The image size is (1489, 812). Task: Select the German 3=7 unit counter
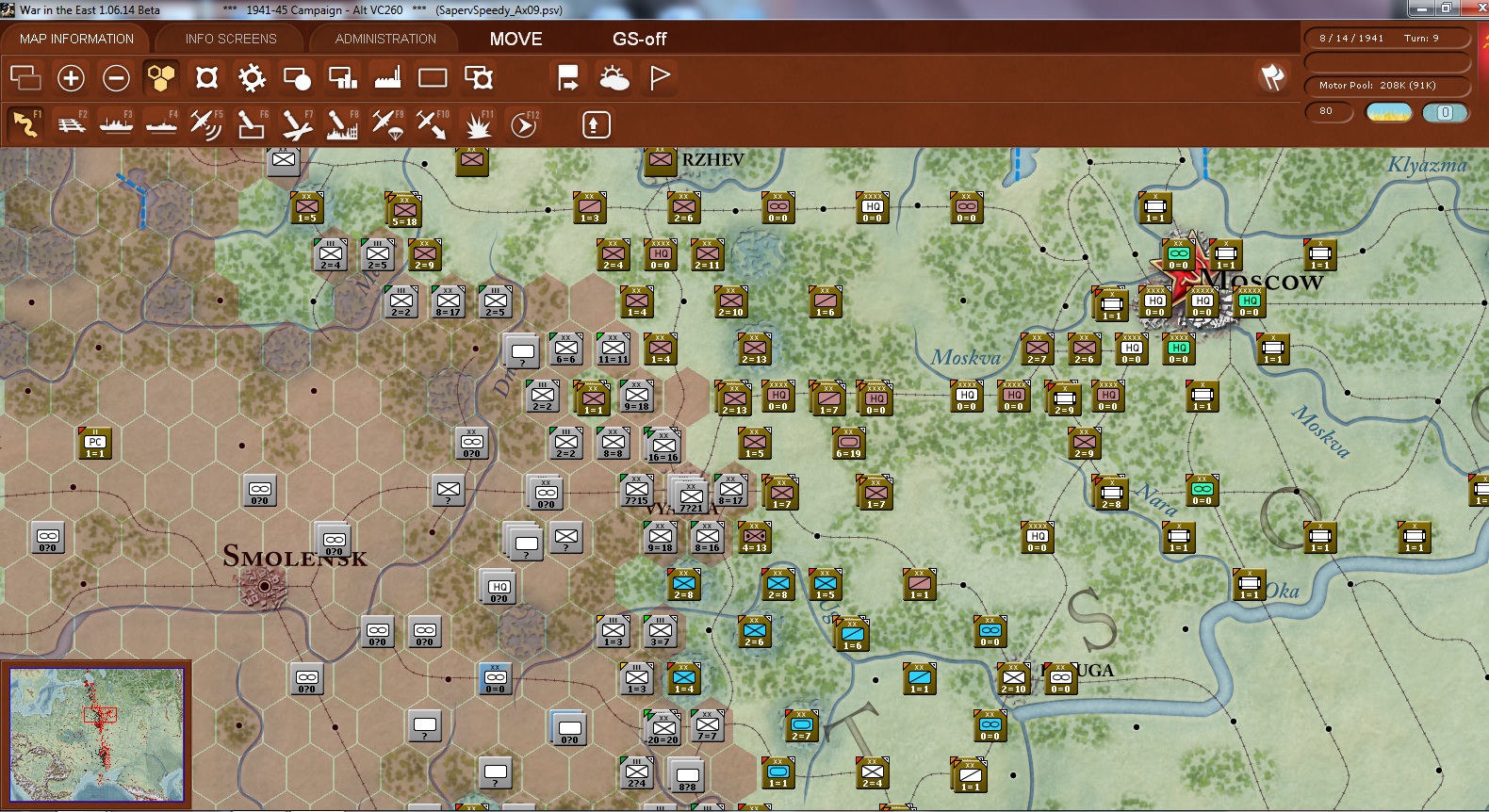660,632
